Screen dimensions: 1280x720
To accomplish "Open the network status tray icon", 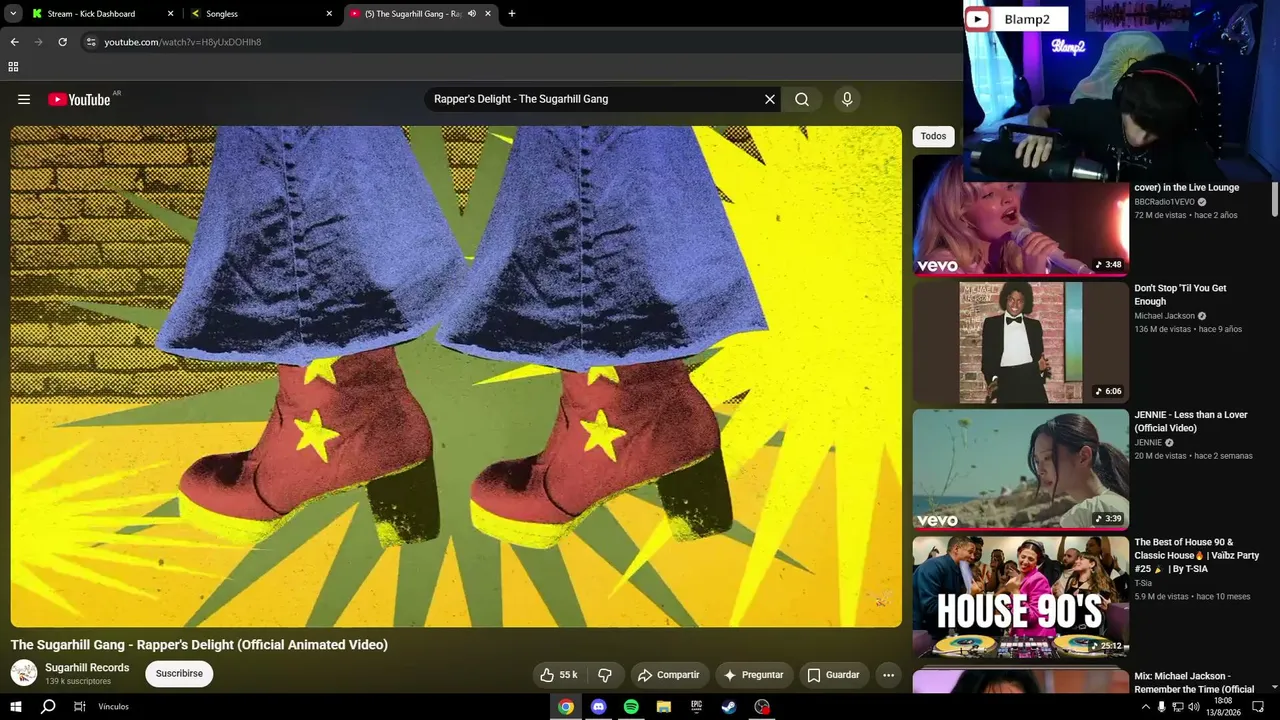I will click(x=1178, y=707).
